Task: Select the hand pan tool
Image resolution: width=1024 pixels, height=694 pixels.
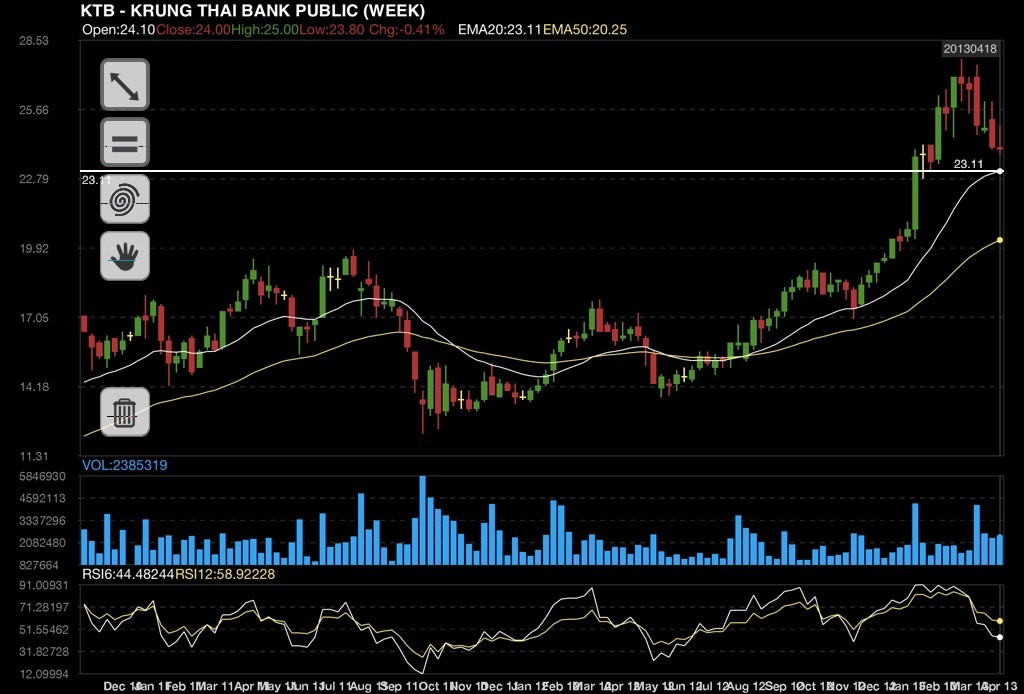Action: tap(125, 256)
